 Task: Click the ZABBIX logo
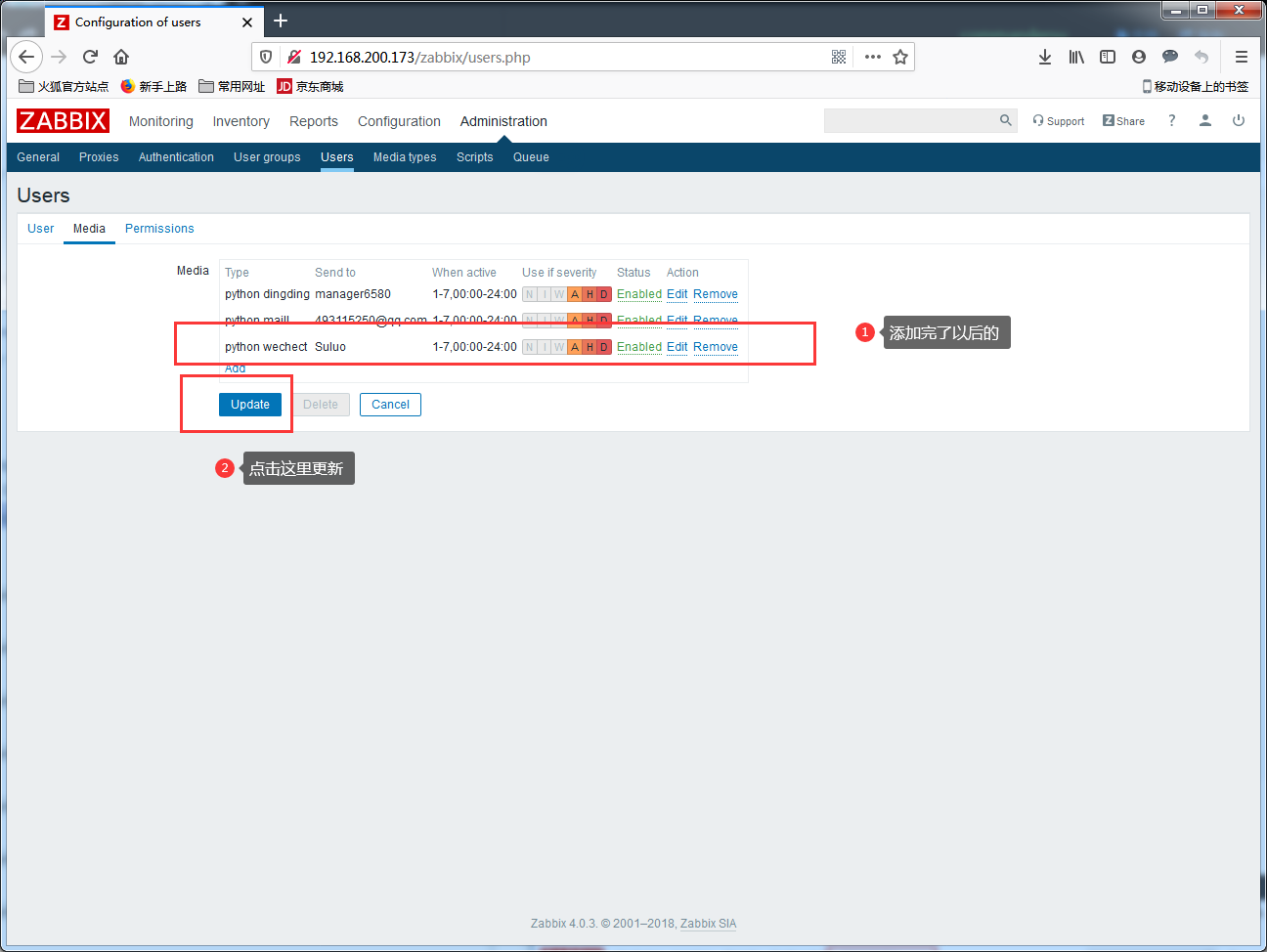coord(63,120)
